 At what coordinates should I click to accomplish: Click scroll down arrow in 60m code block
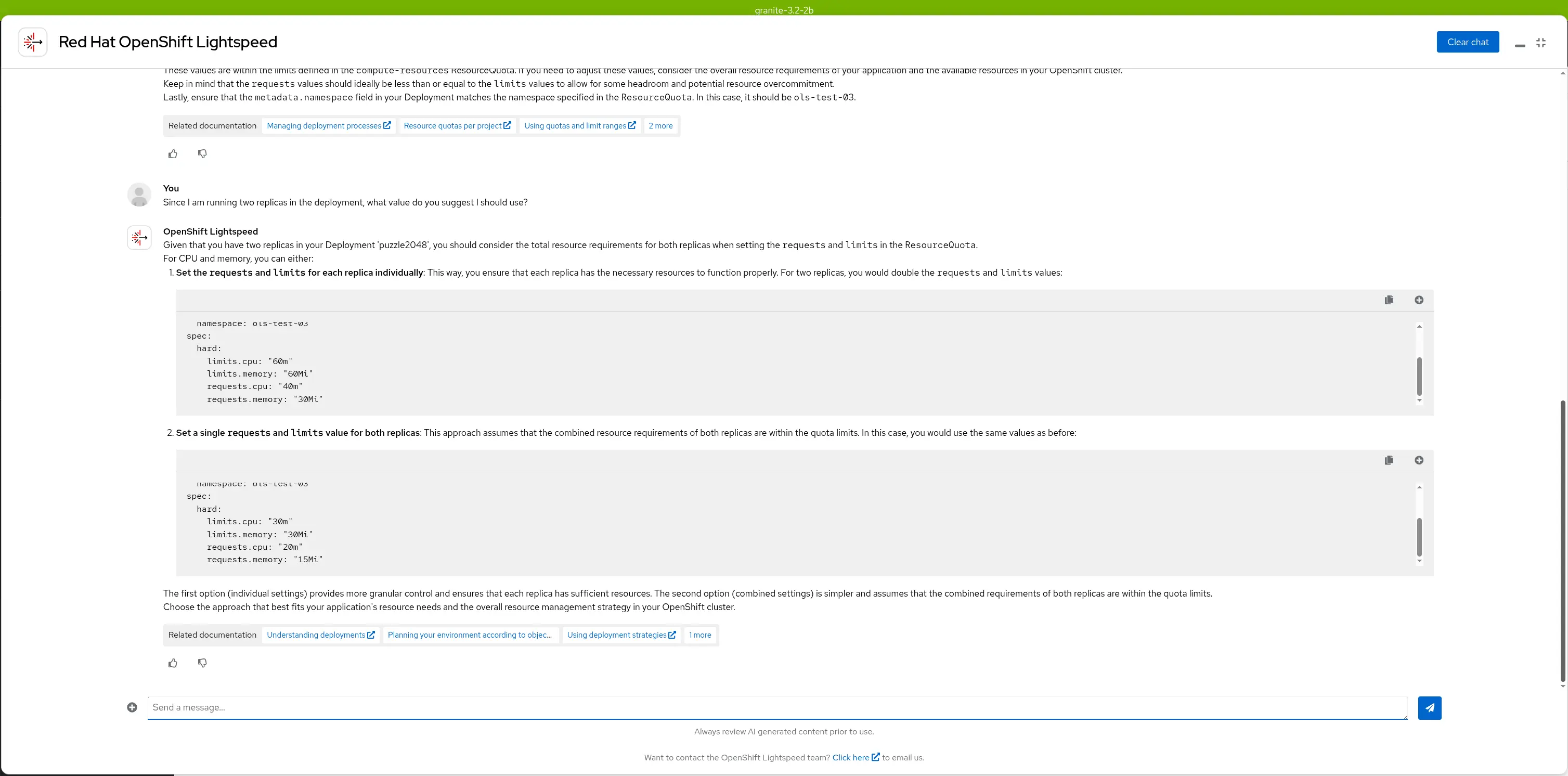[x=1419, y=400]
